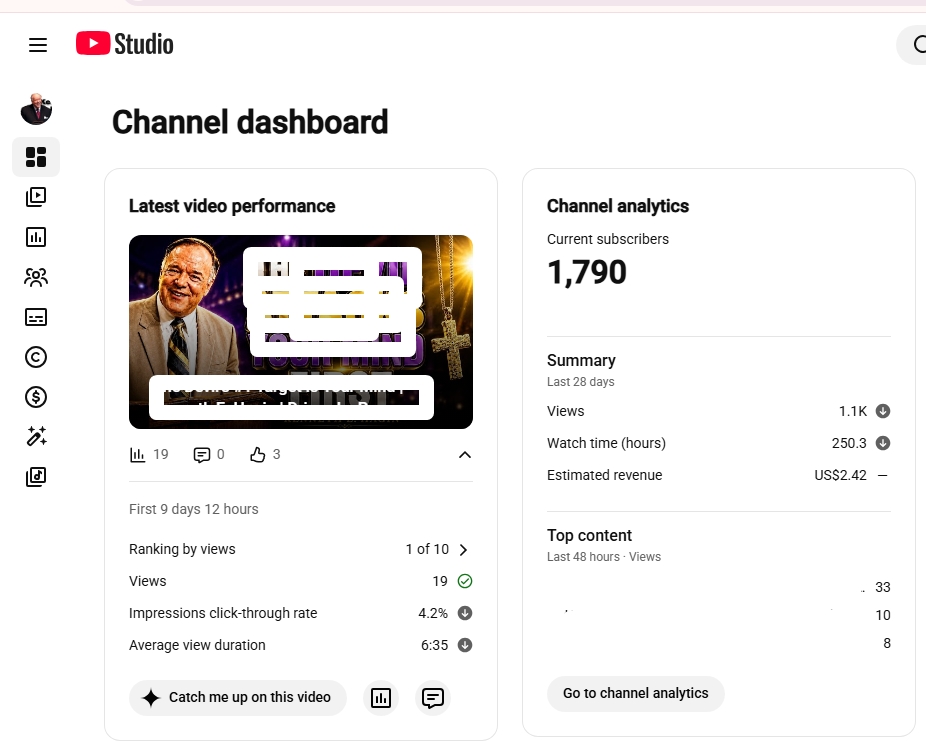
Task: Select the Dashboard sidebar icon
Action: pos(36,157)
